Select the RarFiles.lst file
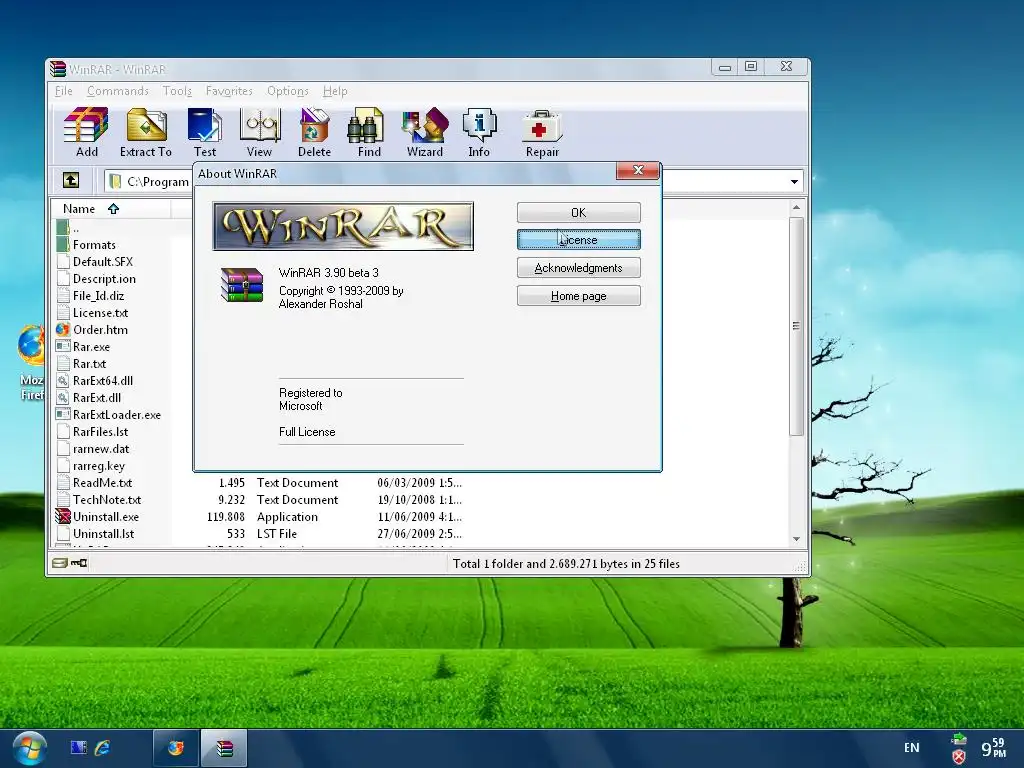This screenshot has height=768, width=1024. tap(100, 432)
